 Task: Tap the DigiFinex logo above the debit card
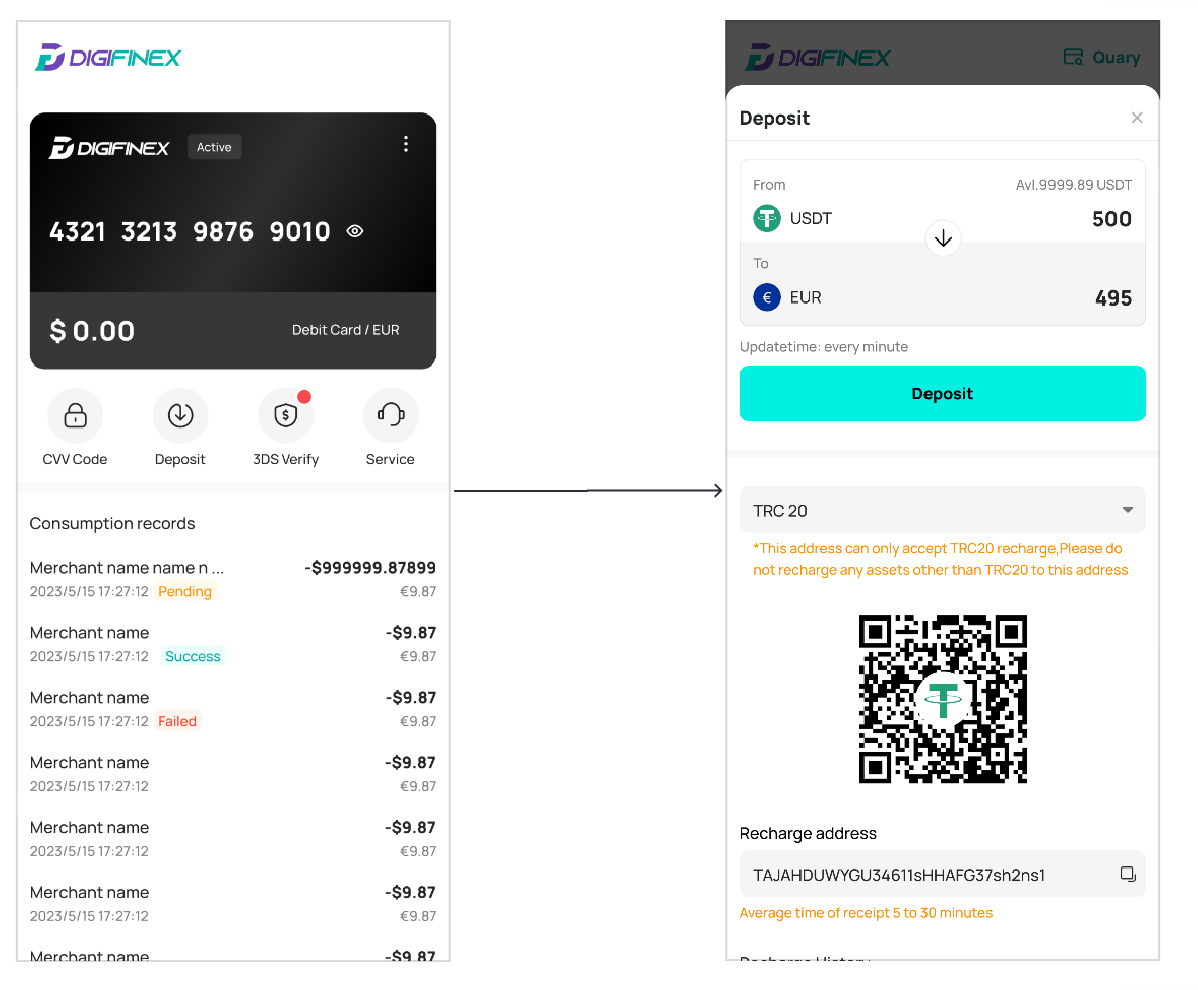point(108,57)
